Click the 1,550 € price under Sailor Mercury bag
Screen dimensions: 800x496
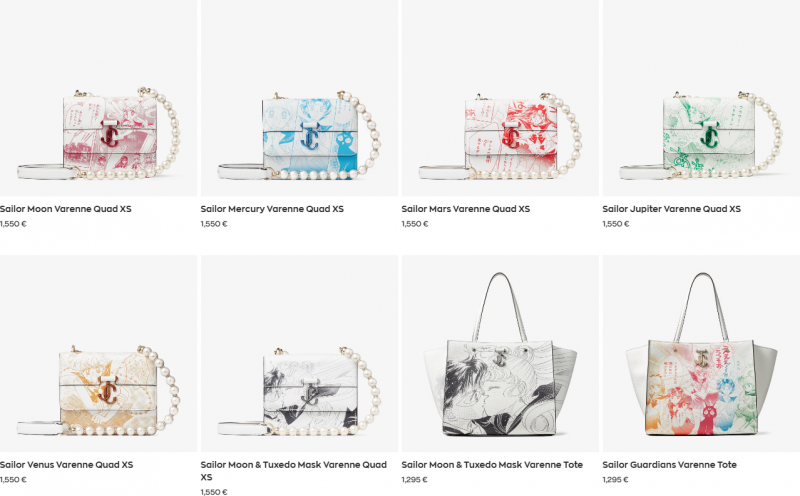pyautogui.click(x=214, y=224)
